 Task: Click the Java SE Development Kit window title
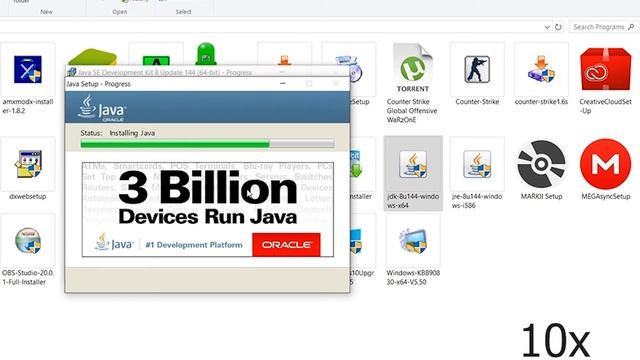[x=165, y=72]
